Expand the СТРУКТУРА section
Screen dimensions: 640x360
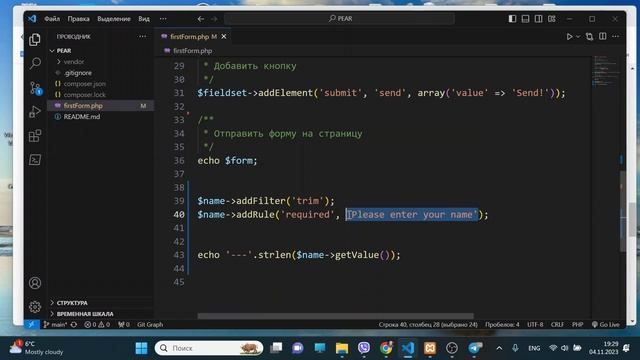pos(72,303)
